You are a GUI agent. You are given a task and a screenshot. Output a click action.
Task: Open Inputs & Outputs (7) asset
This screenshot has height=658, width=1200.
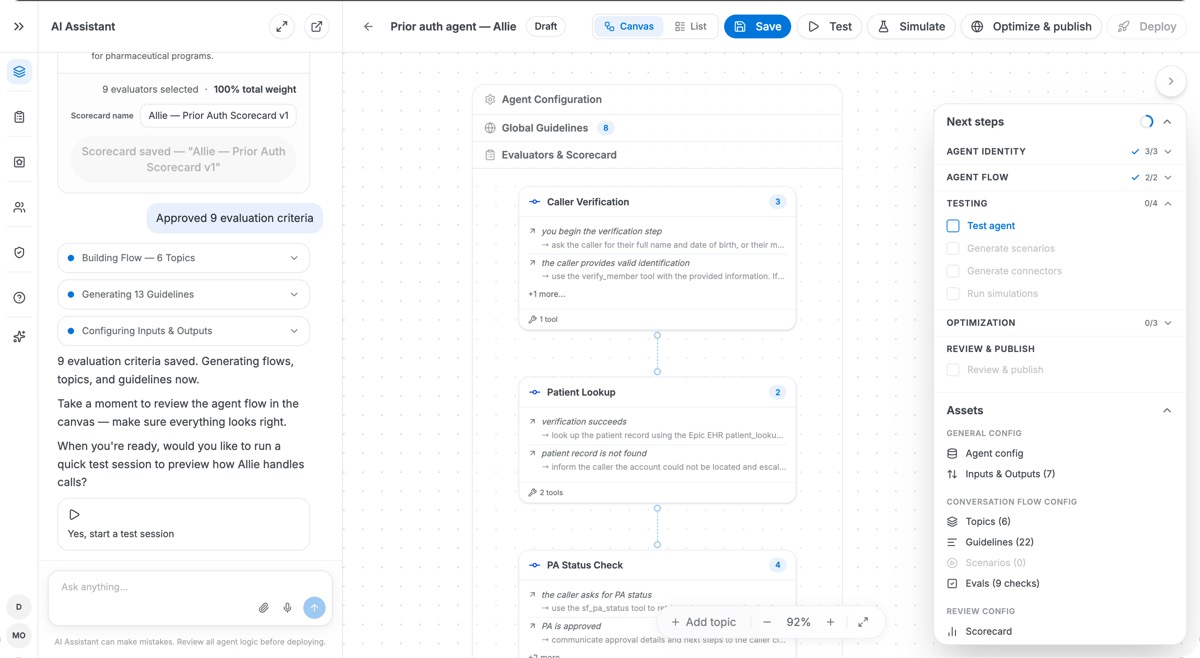click(x=1001, y=474)
